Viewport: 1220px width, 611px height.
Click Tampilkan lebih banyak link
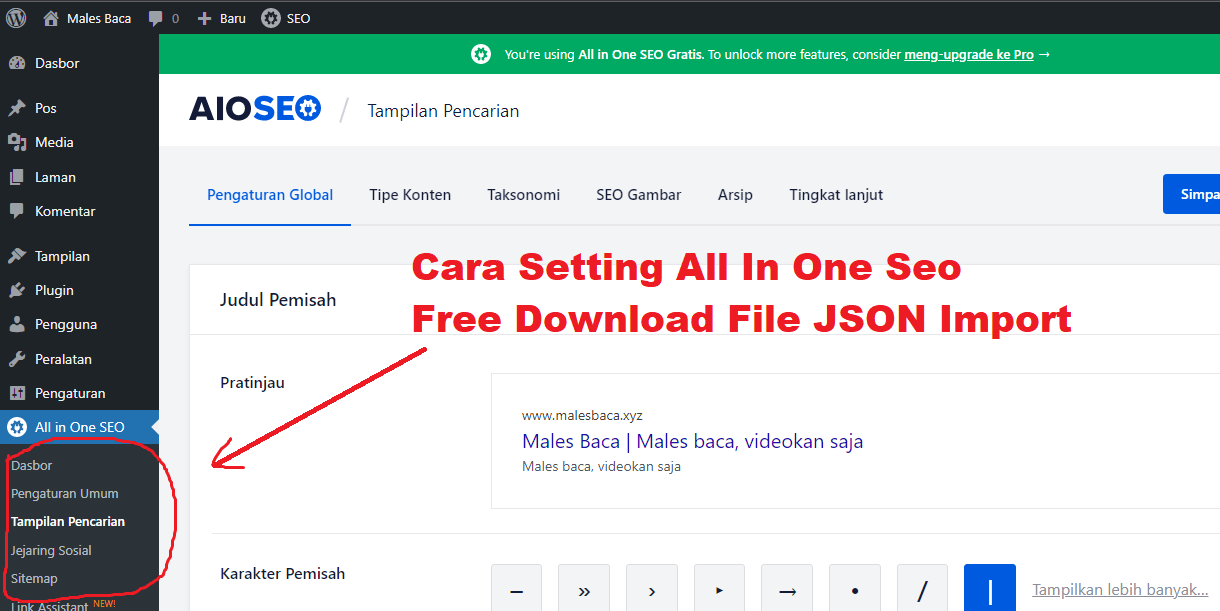[1120, 590]
